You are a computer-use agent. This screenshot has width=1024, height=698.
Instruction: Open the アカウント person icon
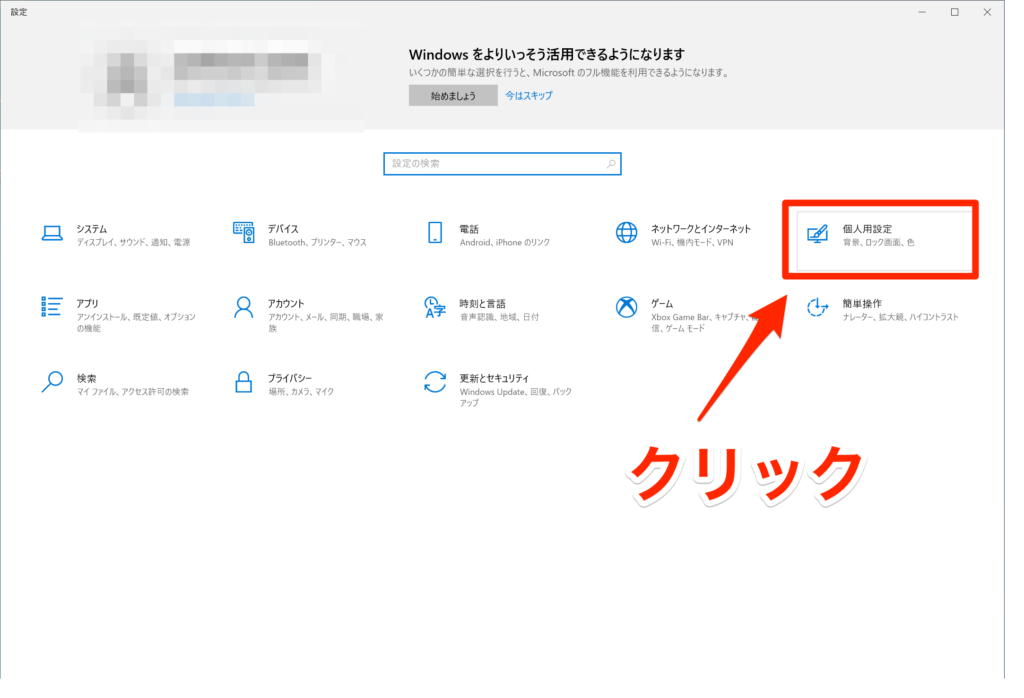tap(243, 307)
